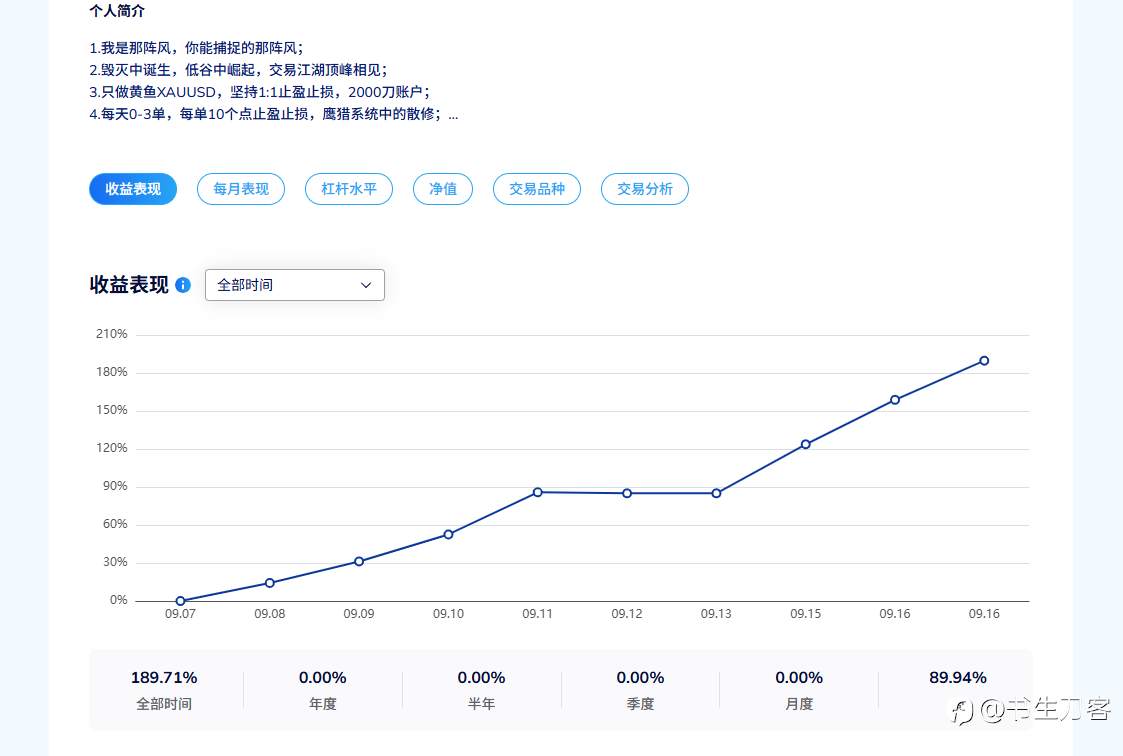Click the 月度 label in the stats row

[799, 704]
